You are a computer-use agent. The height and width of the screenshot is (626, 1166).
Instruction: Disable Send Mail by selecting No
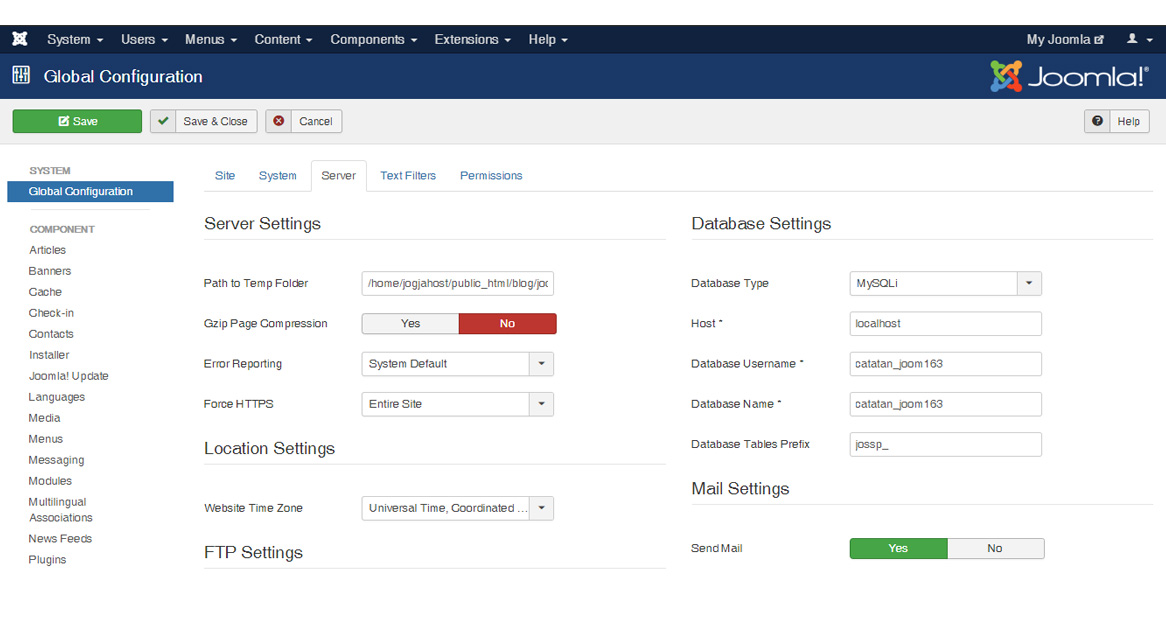(994, 548)
